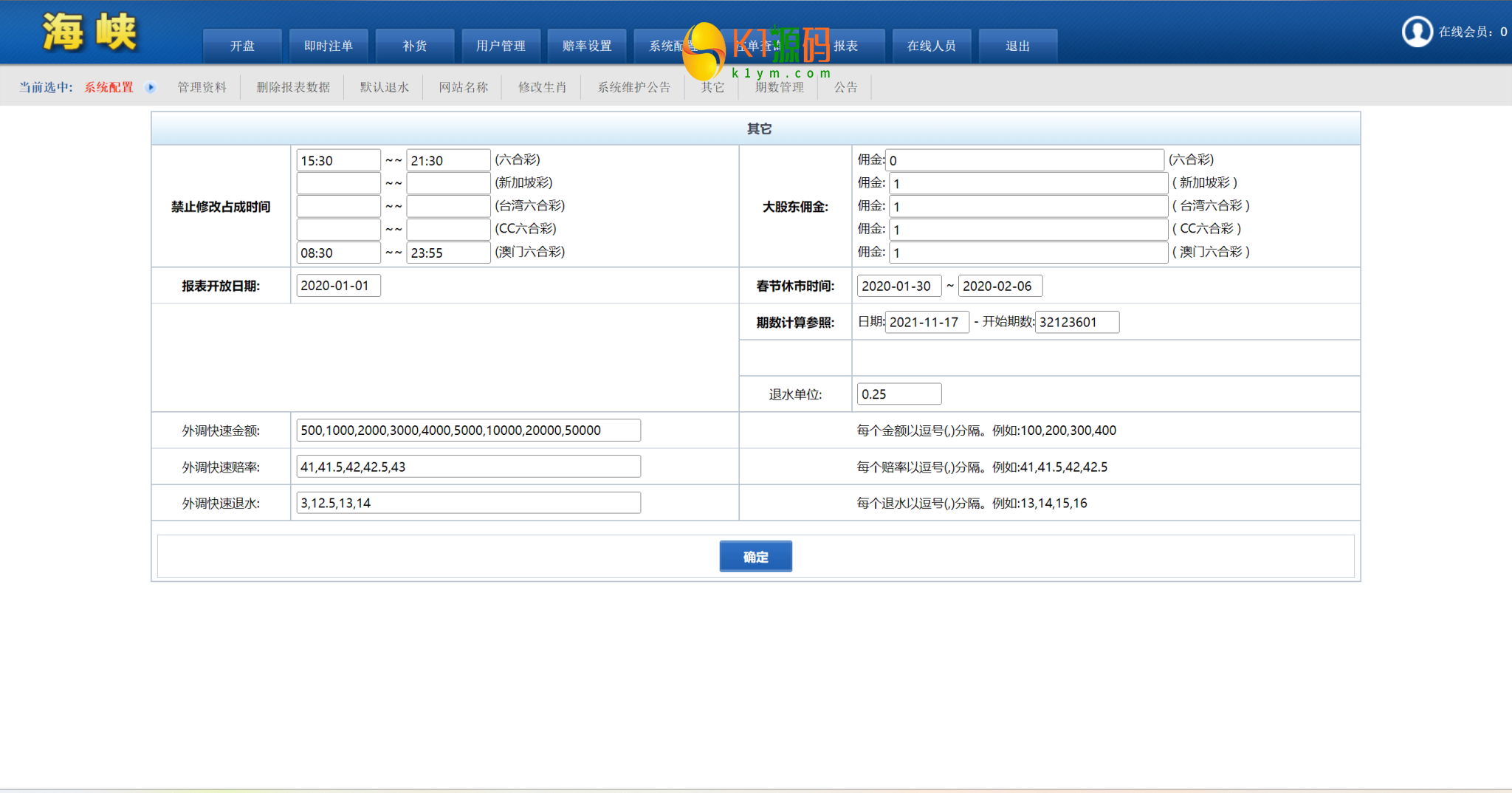The image size is (1512, 793).
Task: Go to 赔率设置 in top navigation
Action: pyautogui.click(x=587, y=46)
